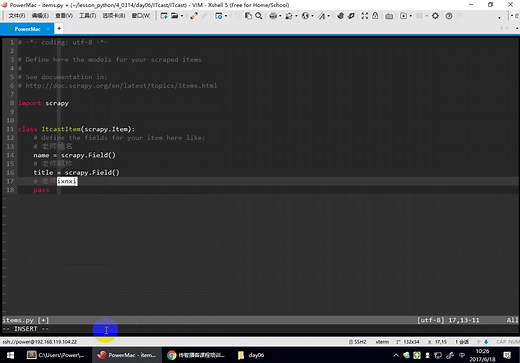Click the xterm status bar entry

click(x=382, y=342)
